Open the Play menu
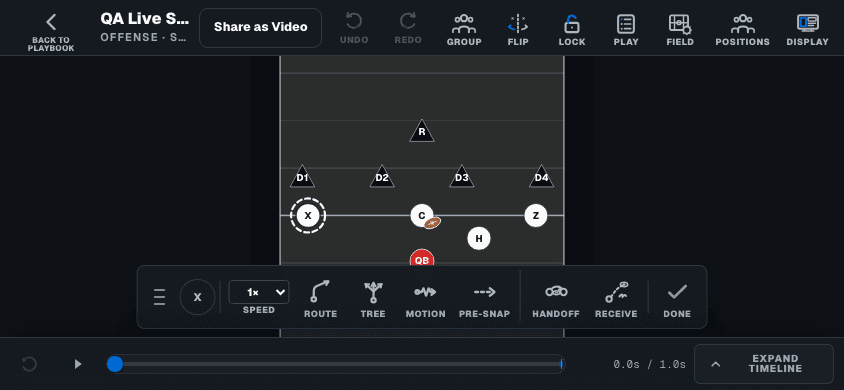 pos(626,30)
